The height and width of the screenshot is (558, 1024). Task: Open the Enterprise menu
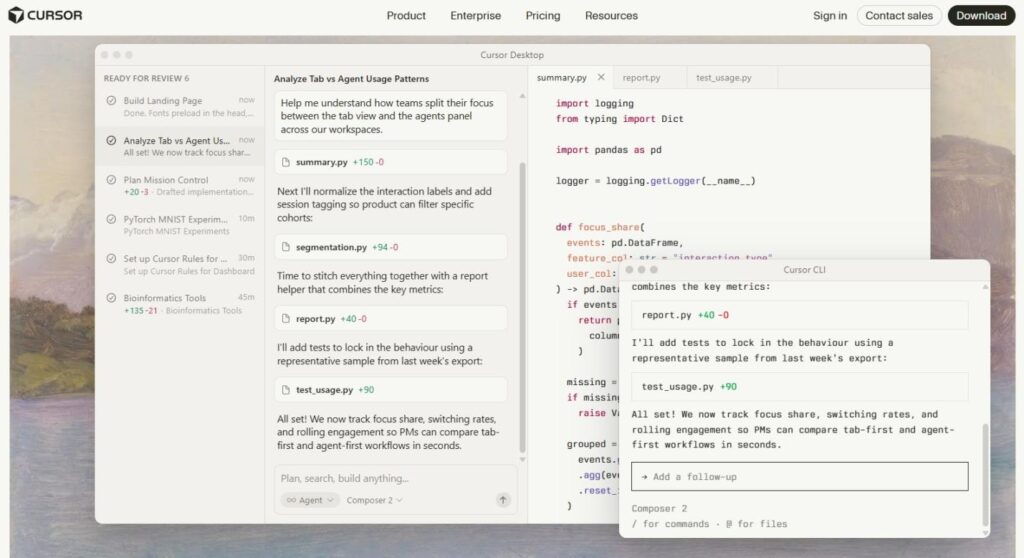point(475,16)
